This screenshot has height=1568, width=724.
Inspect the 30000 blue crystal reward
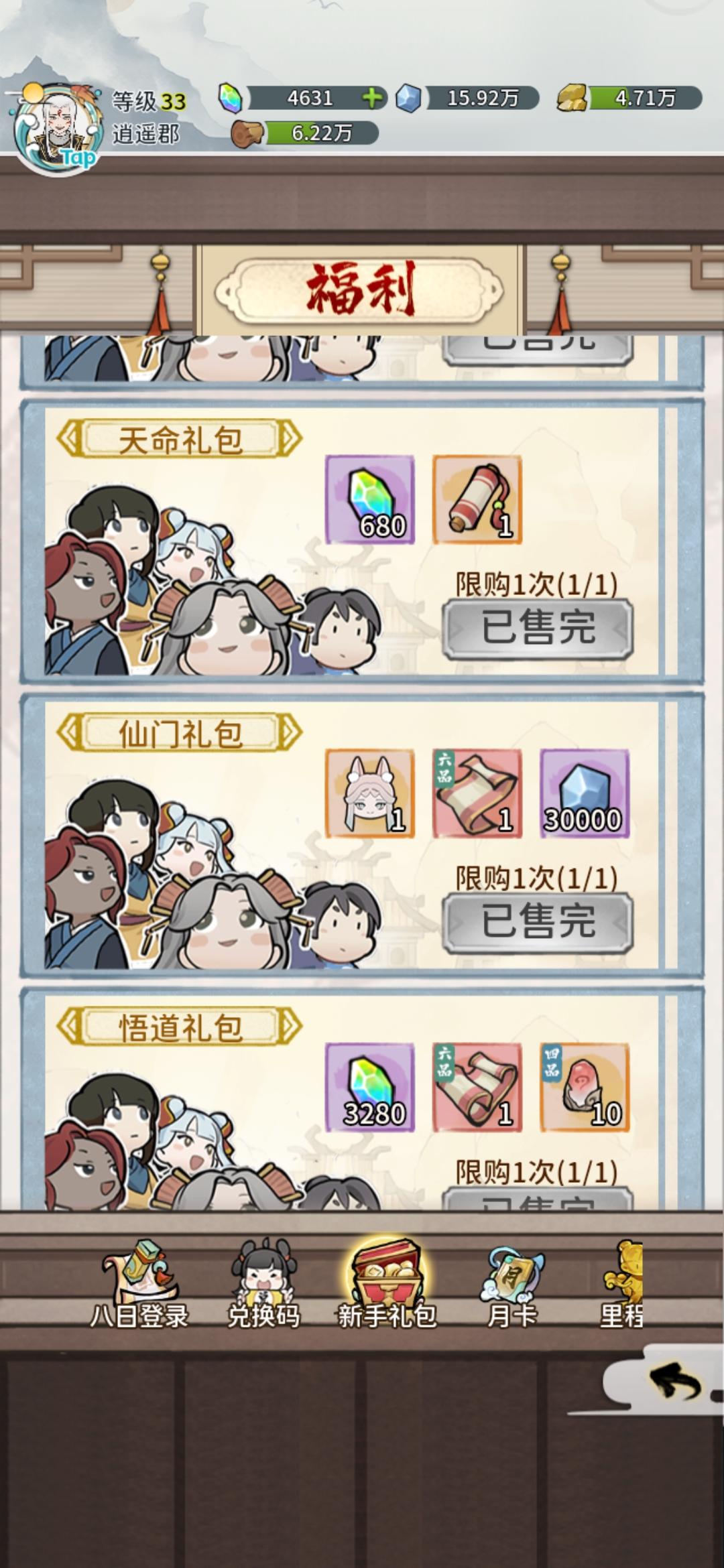tap(585, 793)
